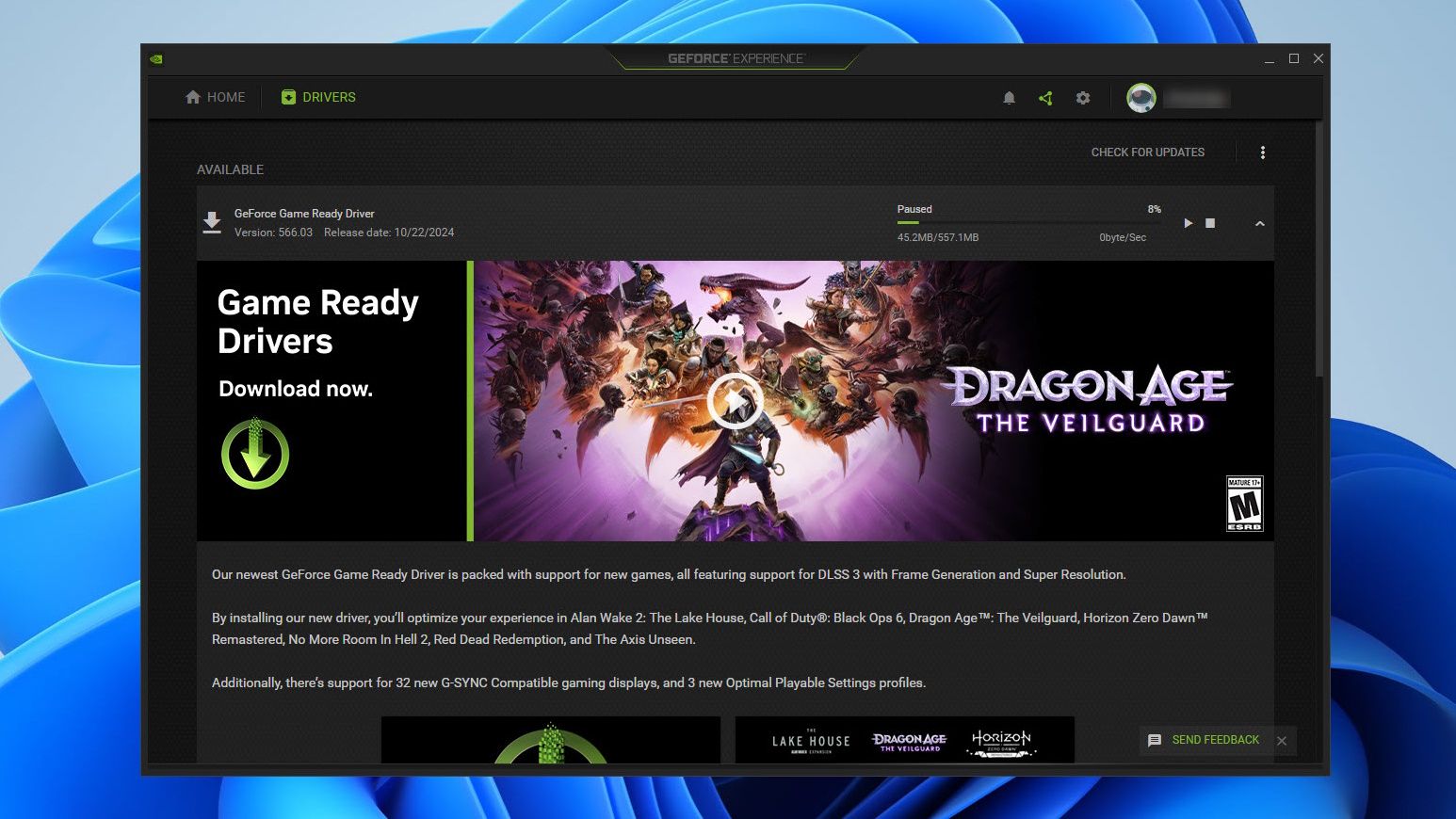This screenshot has height=819, width=1456.
Task: Open GeForce Experience settings gear
Action: (x=1083, y=97)
